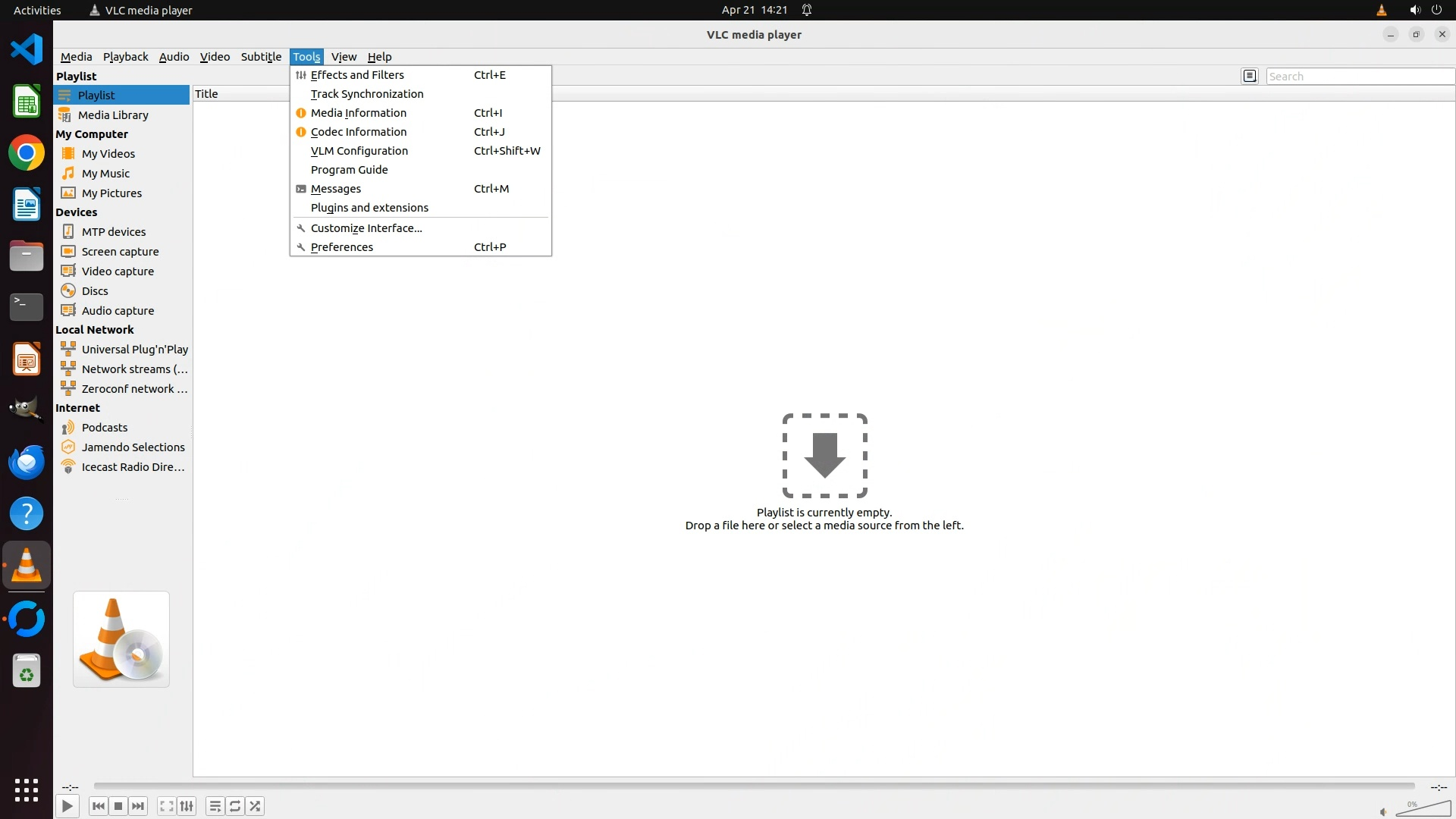Toggle loop repeat mode

pos(235,806)
